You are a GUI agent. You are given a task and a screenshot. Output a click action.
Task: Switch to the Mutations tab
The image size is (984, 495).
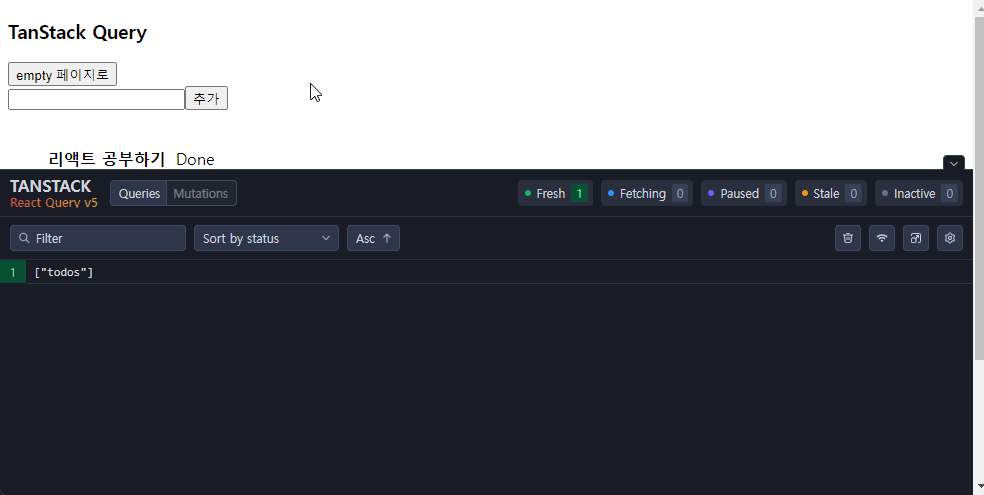(x=201, y=193)
